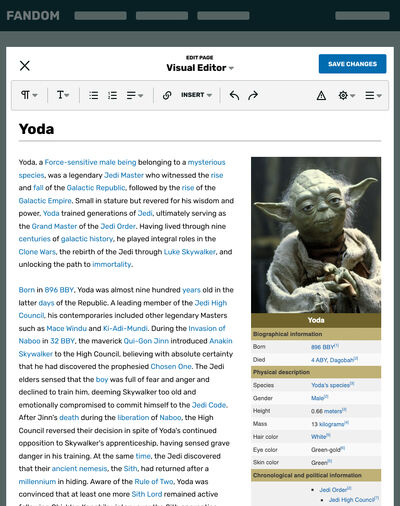Click the Save Changes button
Screen dimensions: 400x506
tap(352, 64)
